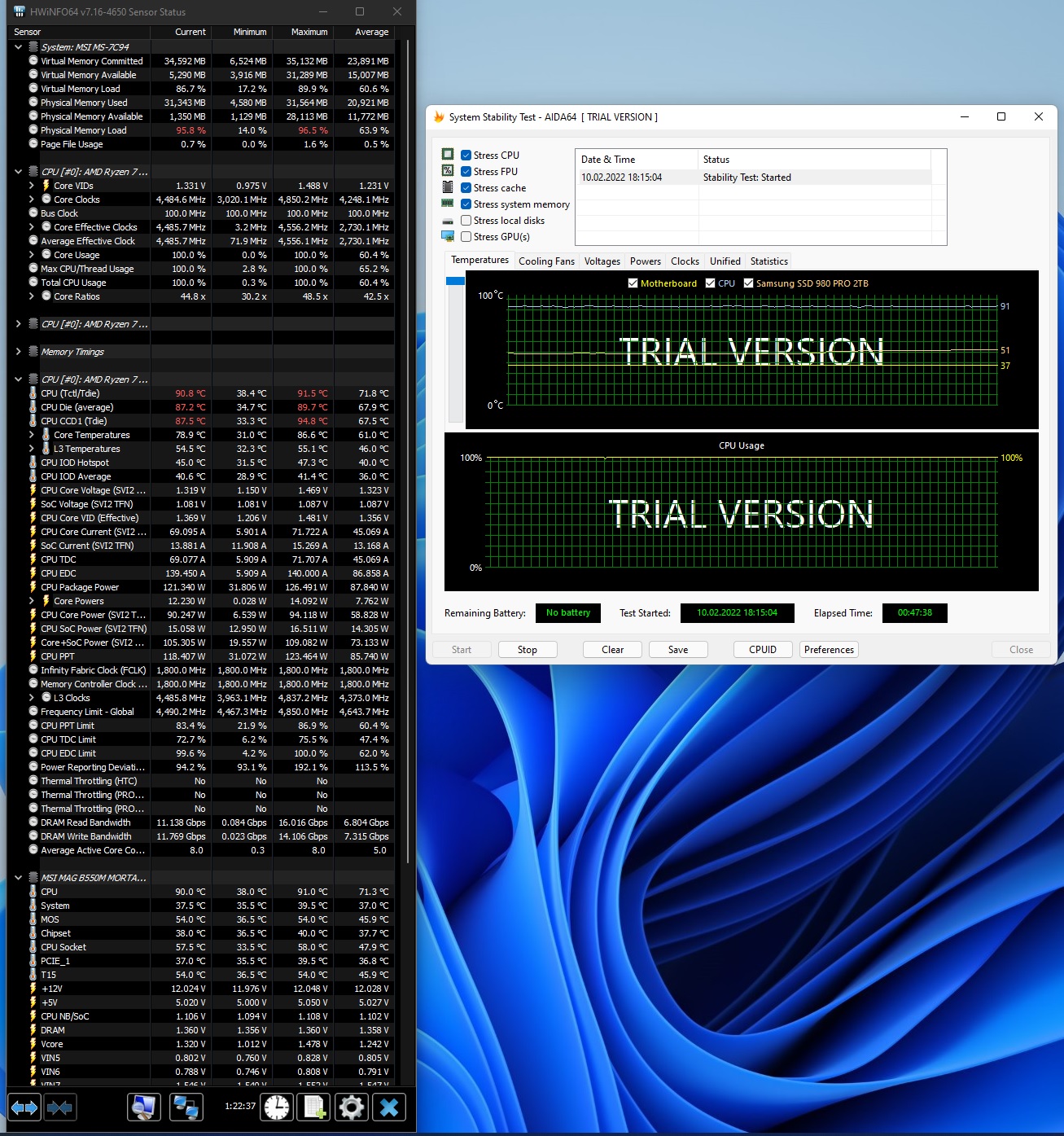
Task: Uncheck the Stress FPU checkbox
Action: [466, 171]
